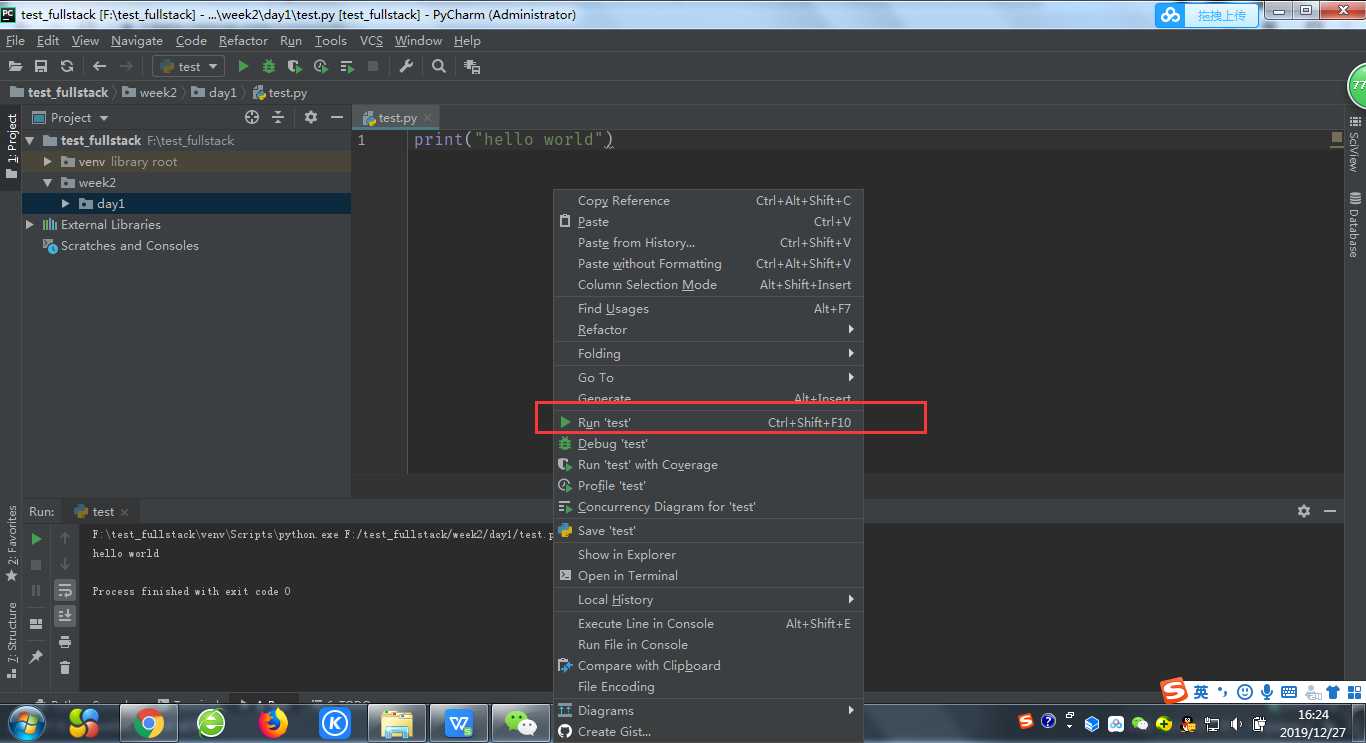The height and width of the screenshot is (743, 1366).
Task: Open the 'test' run configuration dropdown
Action: 190,66
